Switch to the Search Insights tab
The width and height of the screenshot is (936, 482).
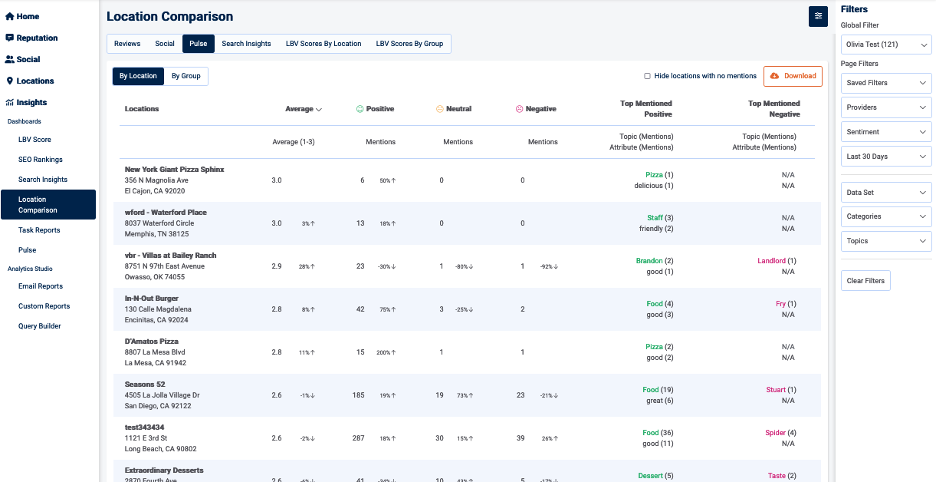click(246, 44)
